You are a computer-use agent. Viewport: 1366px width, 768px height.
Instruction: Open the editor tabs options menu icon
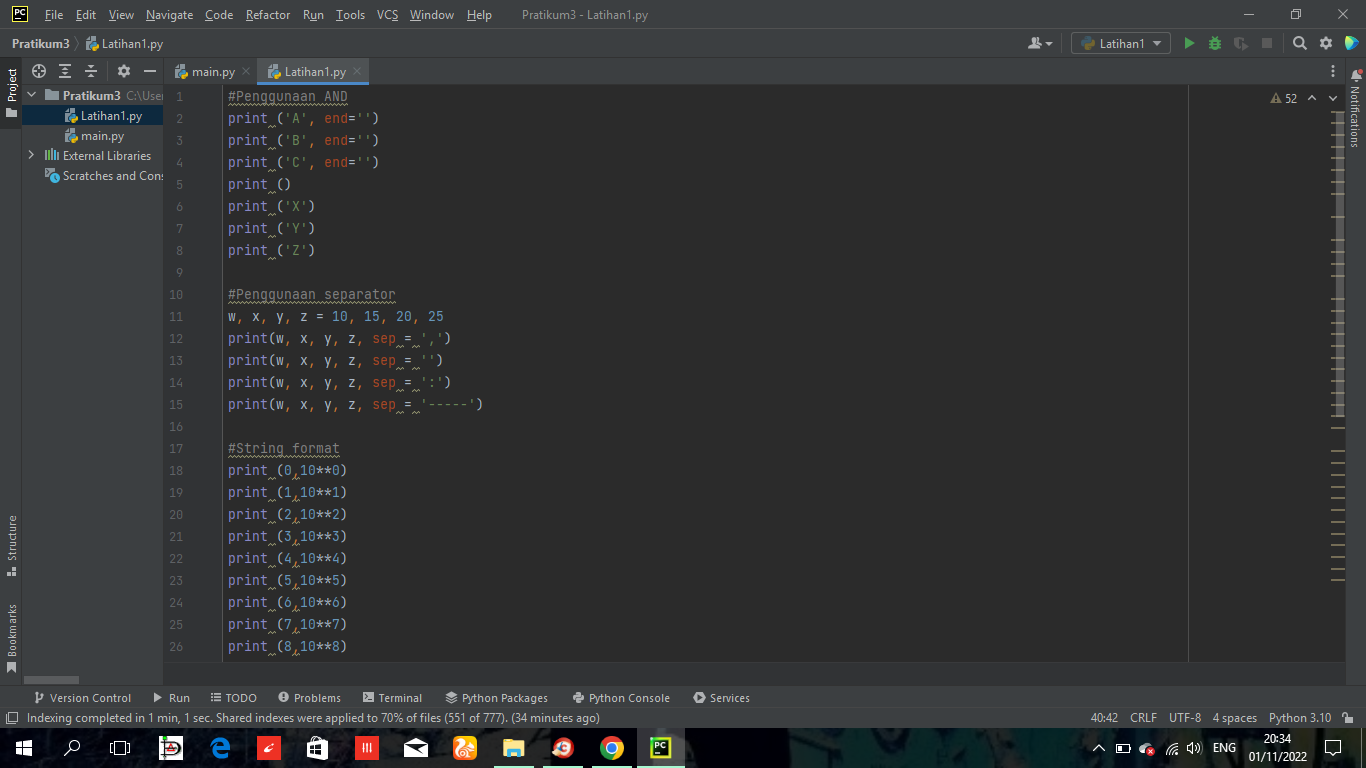1333,71
